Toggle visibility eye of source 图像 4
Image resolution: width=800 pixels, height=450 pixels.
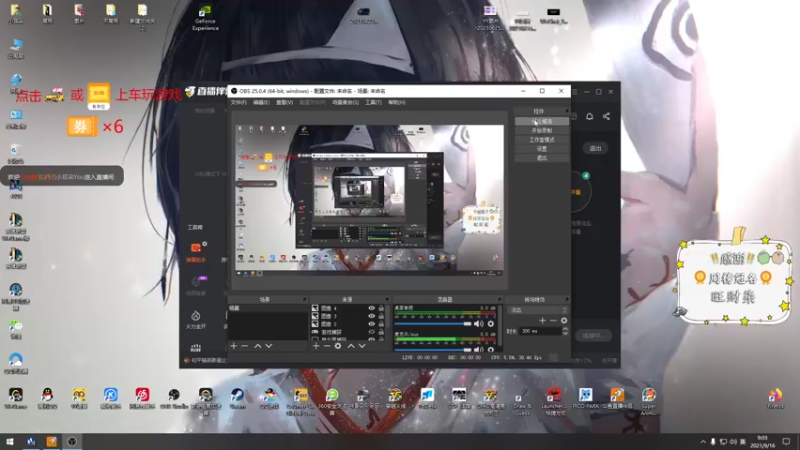[371, 308]
